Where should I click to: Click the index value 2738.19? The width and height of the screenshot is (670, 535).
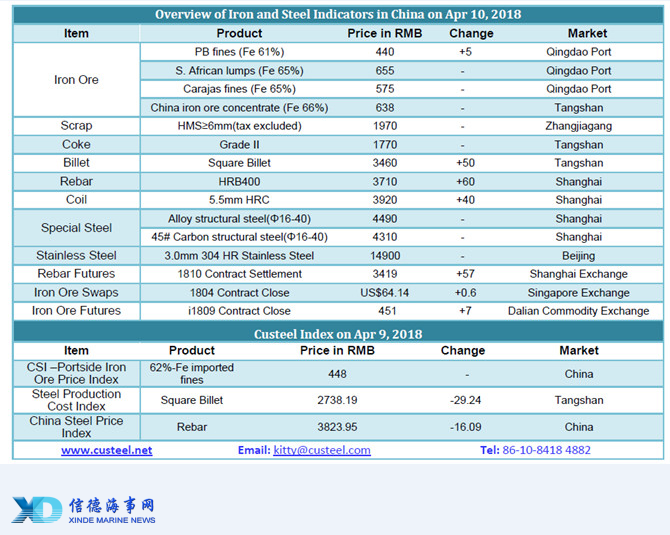pyautogui.click(x=337, y=400)
